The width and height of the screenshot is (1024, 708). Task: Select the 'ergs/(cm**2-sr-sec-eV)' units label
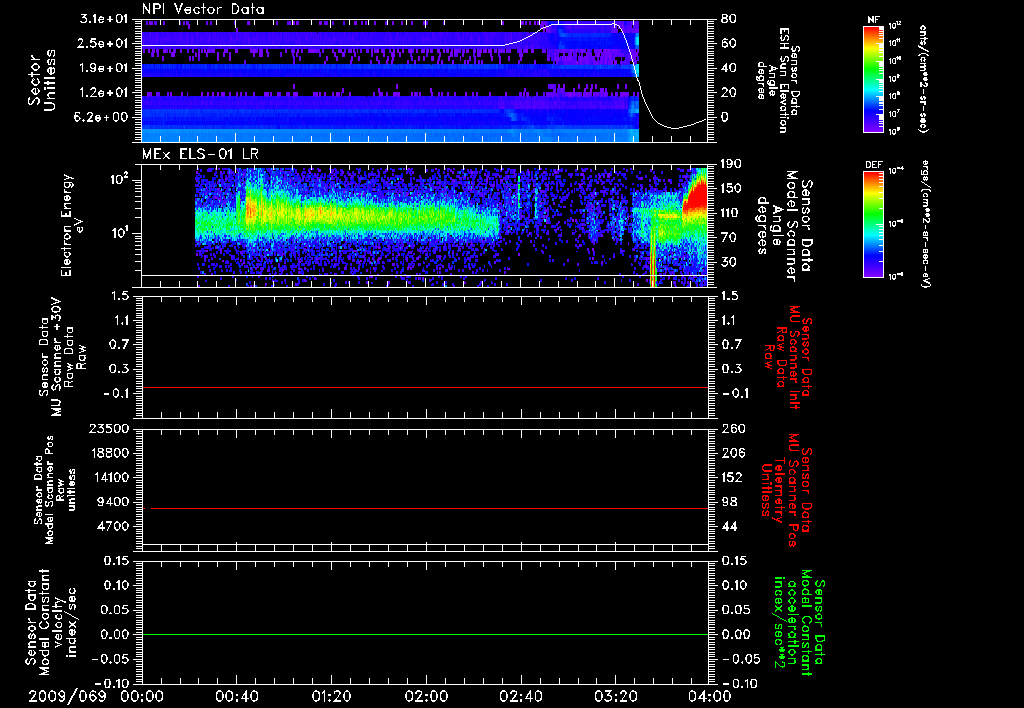click(925, 224)
